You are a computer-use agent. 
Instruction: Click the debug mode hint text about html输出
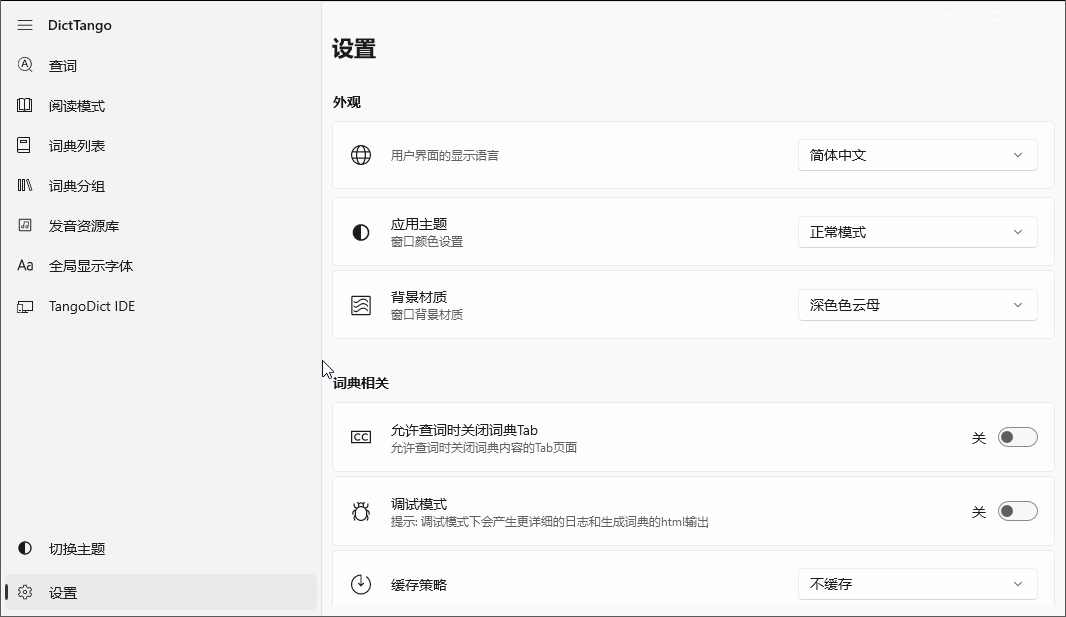click(x=550, y=522)
